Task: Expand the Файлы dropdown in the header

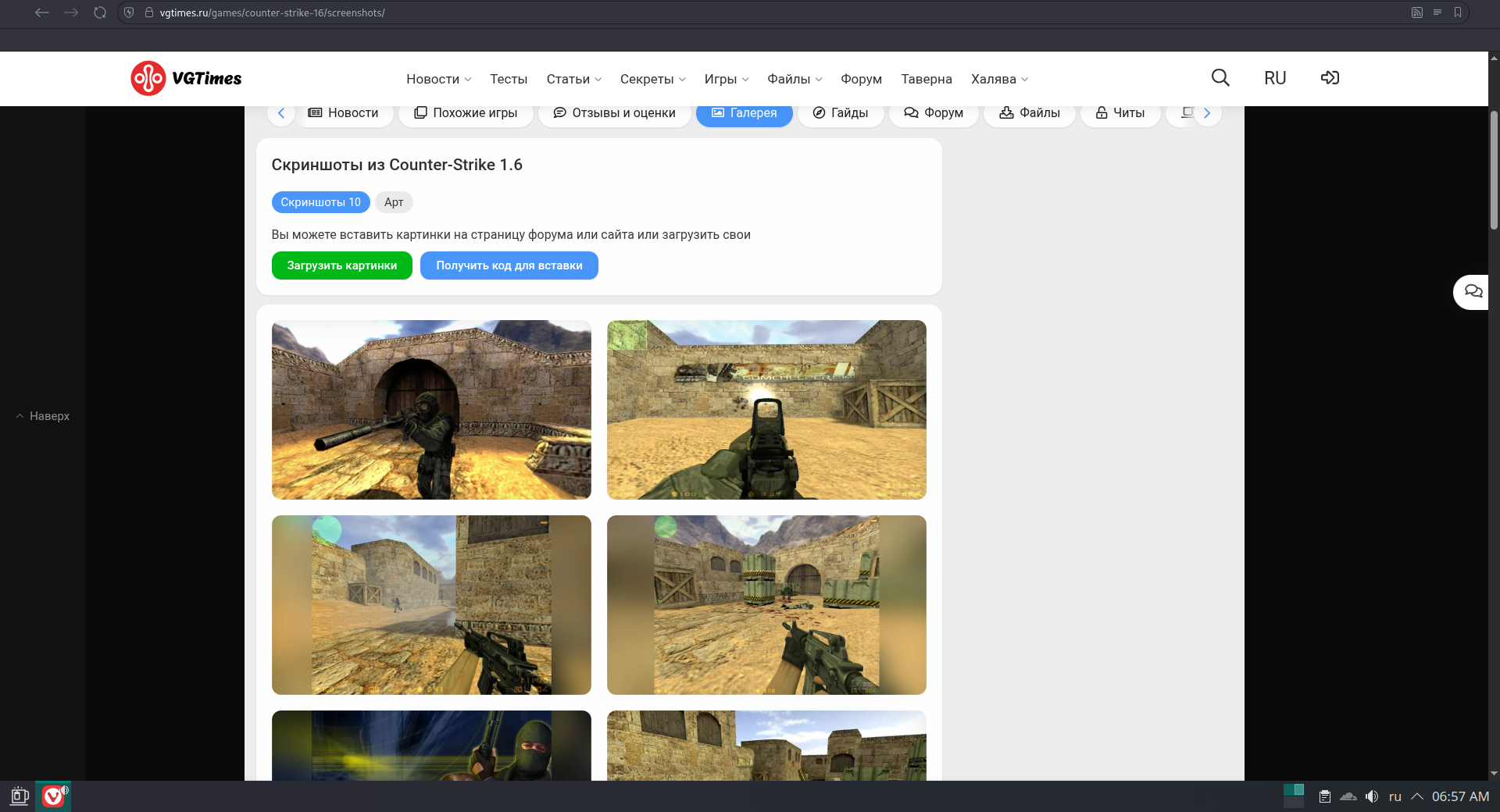Action: (795, 79)
